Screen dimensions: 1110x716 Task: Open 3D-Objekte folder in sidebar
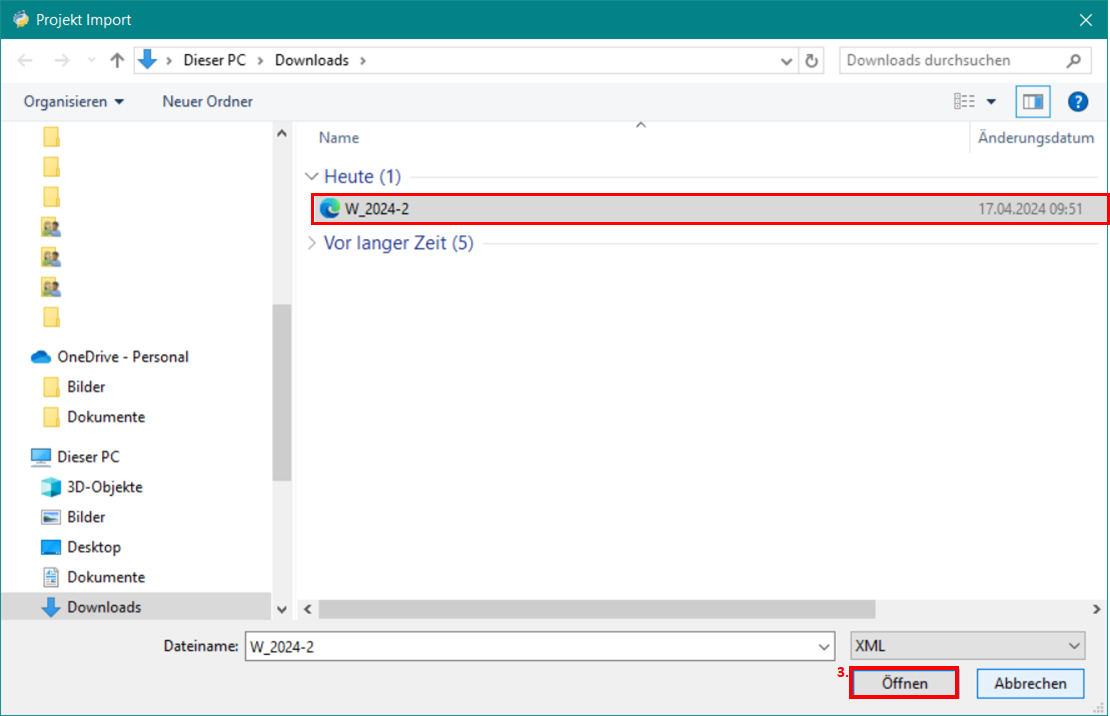(x=104, y=487)
